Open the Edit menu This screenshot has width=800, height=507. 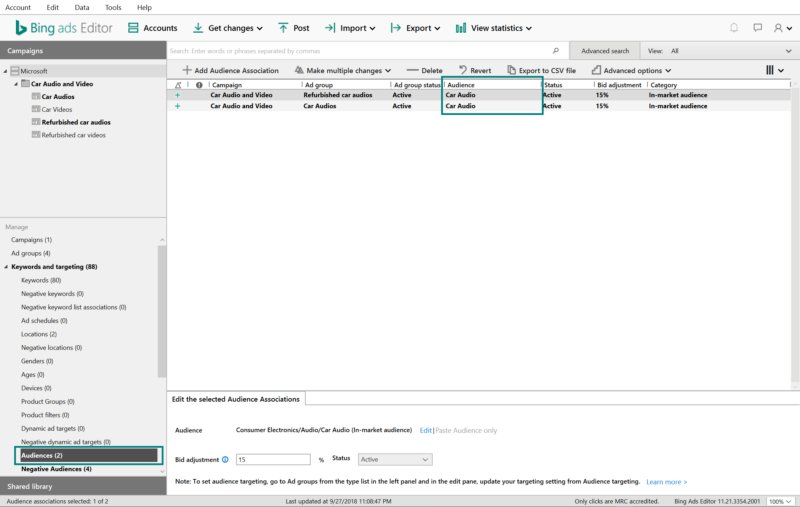coord(53,7)
